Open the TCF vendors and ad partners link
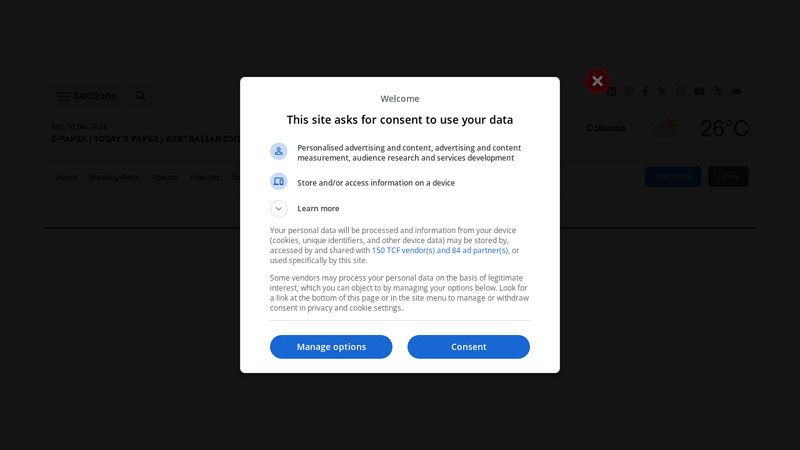800x450 pixels. click(440, 251)
